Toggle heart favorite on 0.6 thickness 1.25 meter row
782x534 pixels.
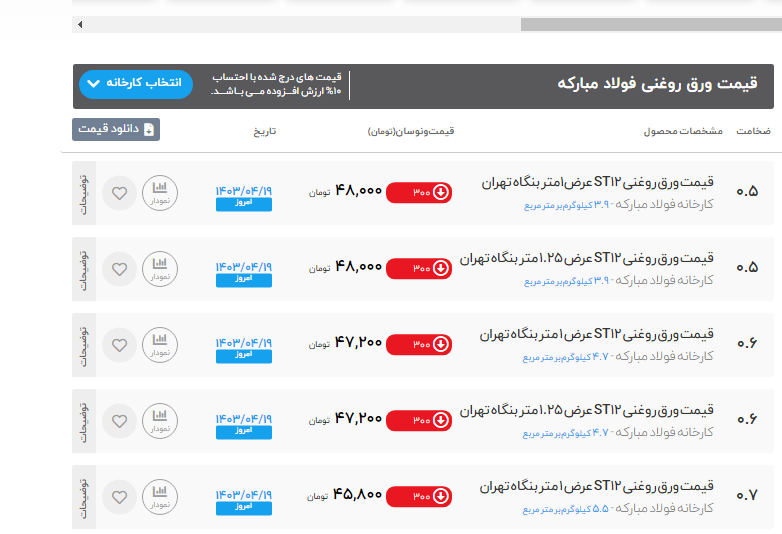coord(119,420)
